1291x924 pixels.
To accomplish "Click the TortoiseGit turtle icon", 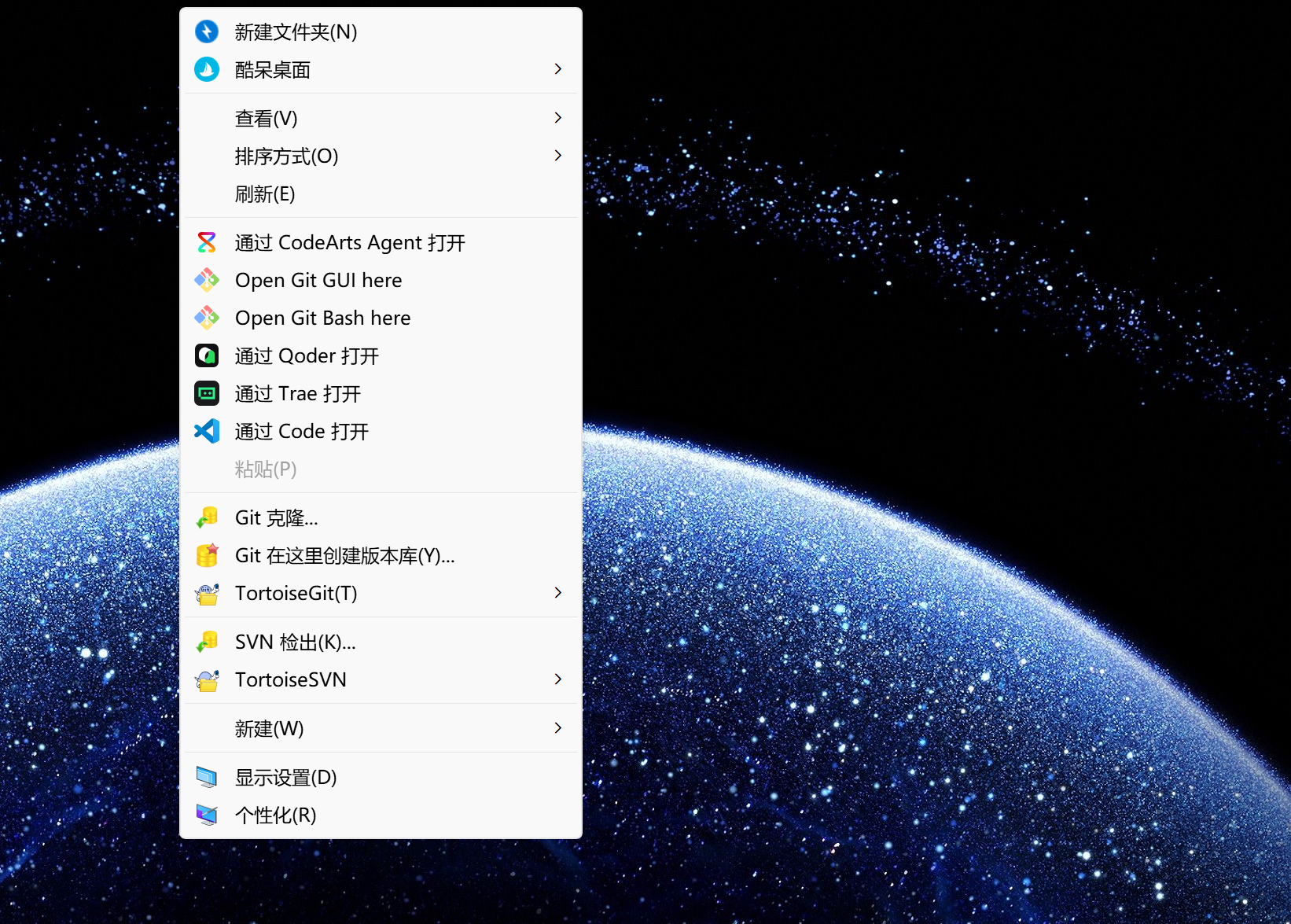I will click(x=207, y=593).
